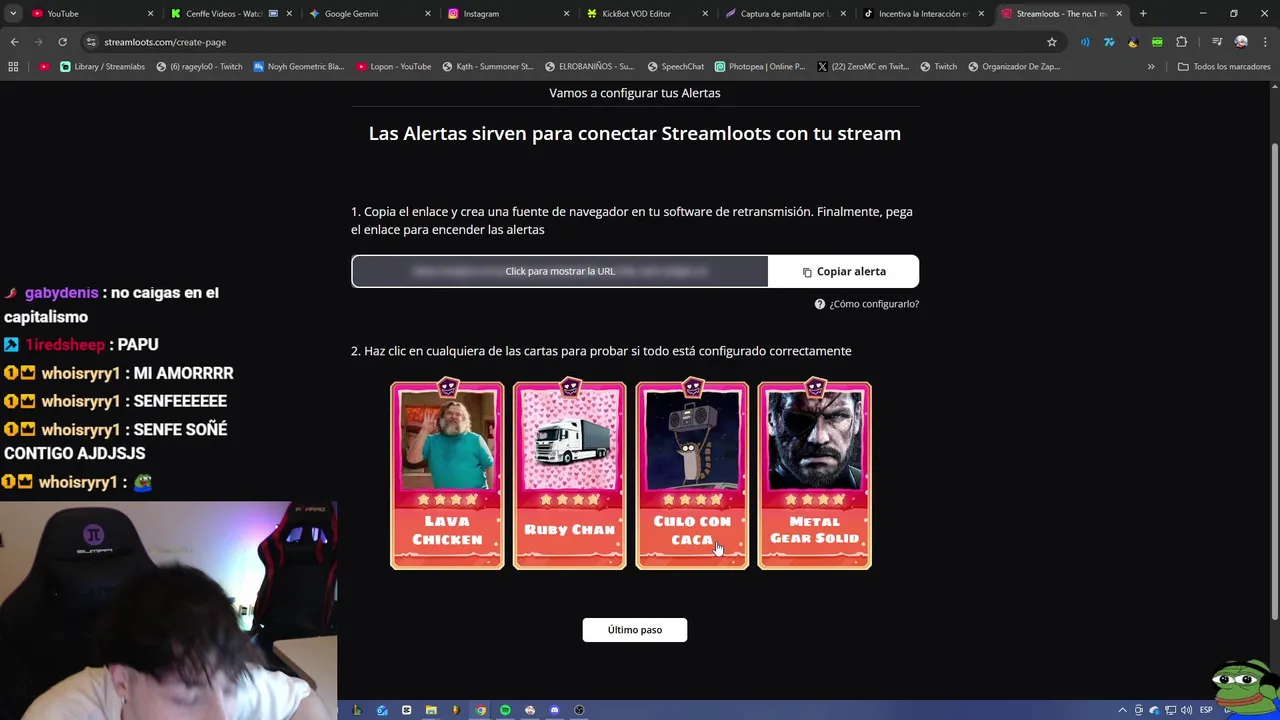Open the Photopea bookmark
The image size is (1280, 720).
tap(760, 67)
